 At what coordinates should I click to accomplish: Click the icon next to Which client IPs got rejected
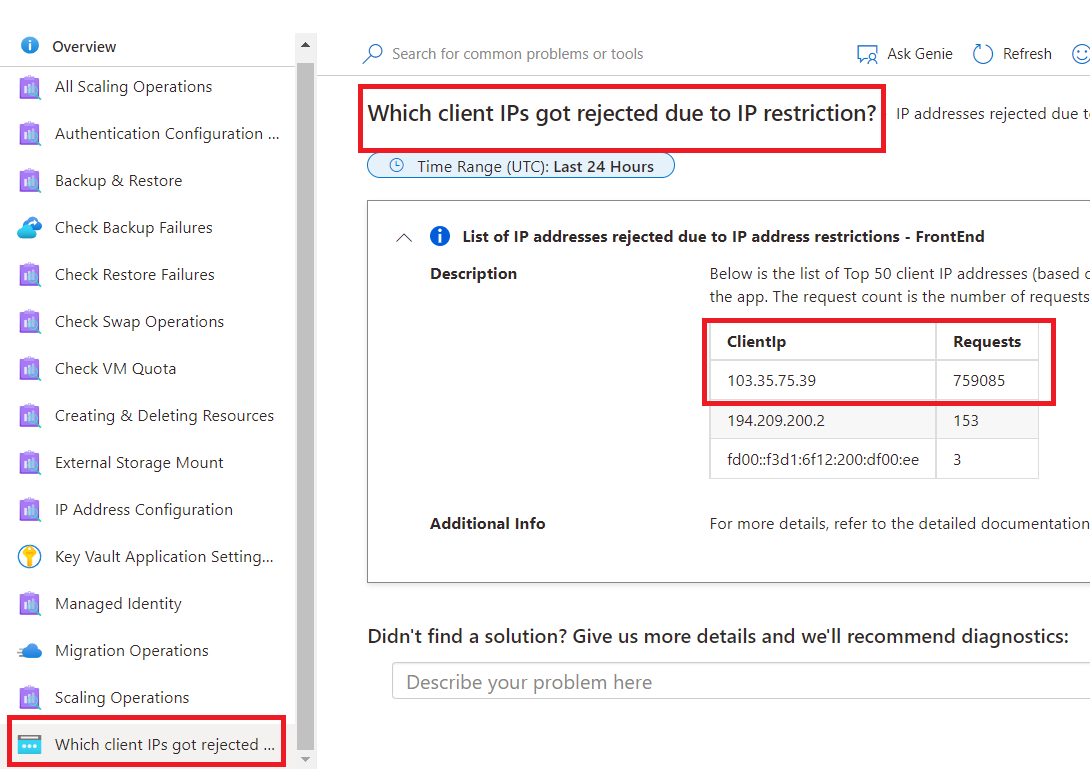click(32, 742)
